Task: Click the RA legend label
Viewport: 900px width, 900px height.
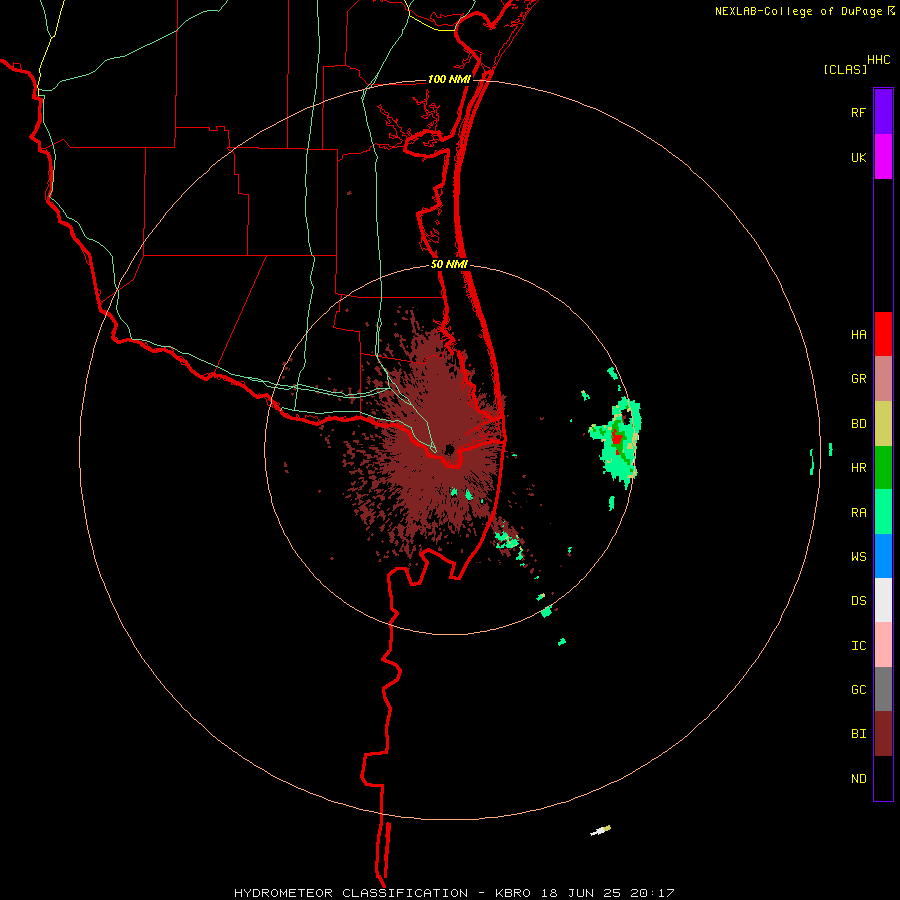Action: [x=858, y=513]
